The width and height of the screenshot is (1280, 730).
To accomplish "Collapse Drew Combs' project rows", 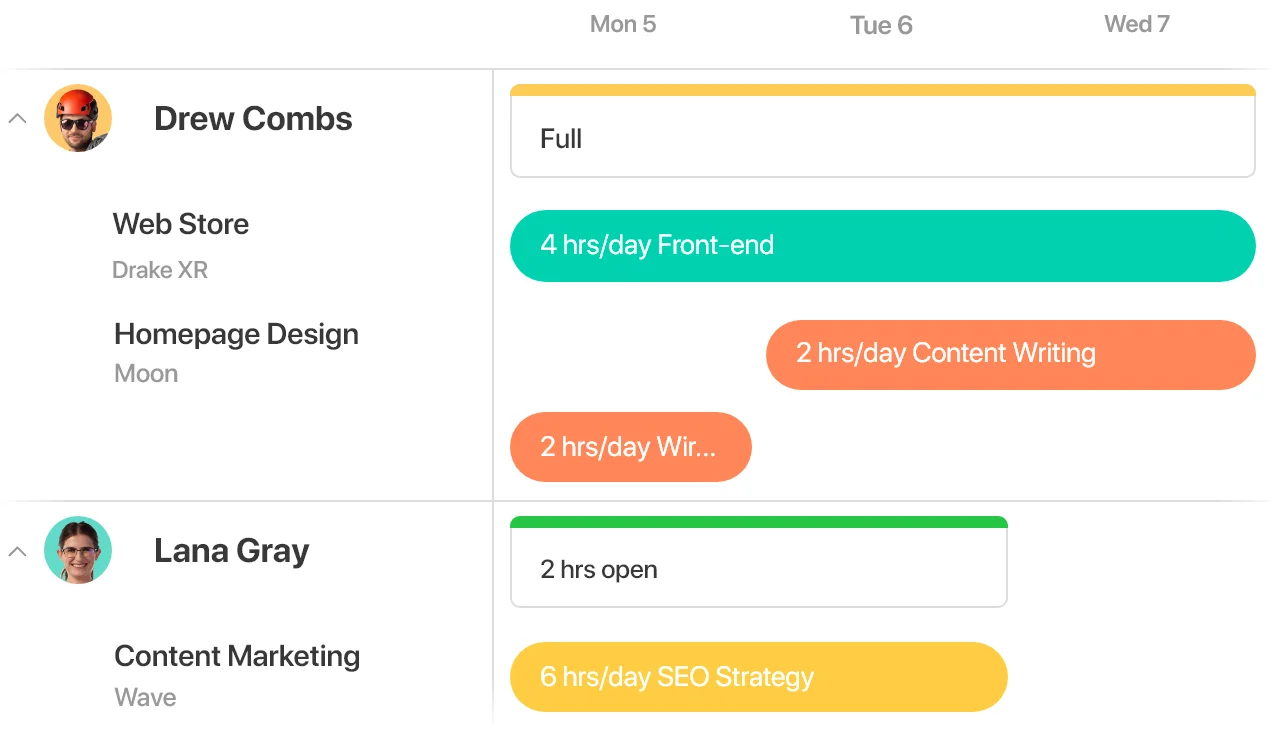I will 17,118.
